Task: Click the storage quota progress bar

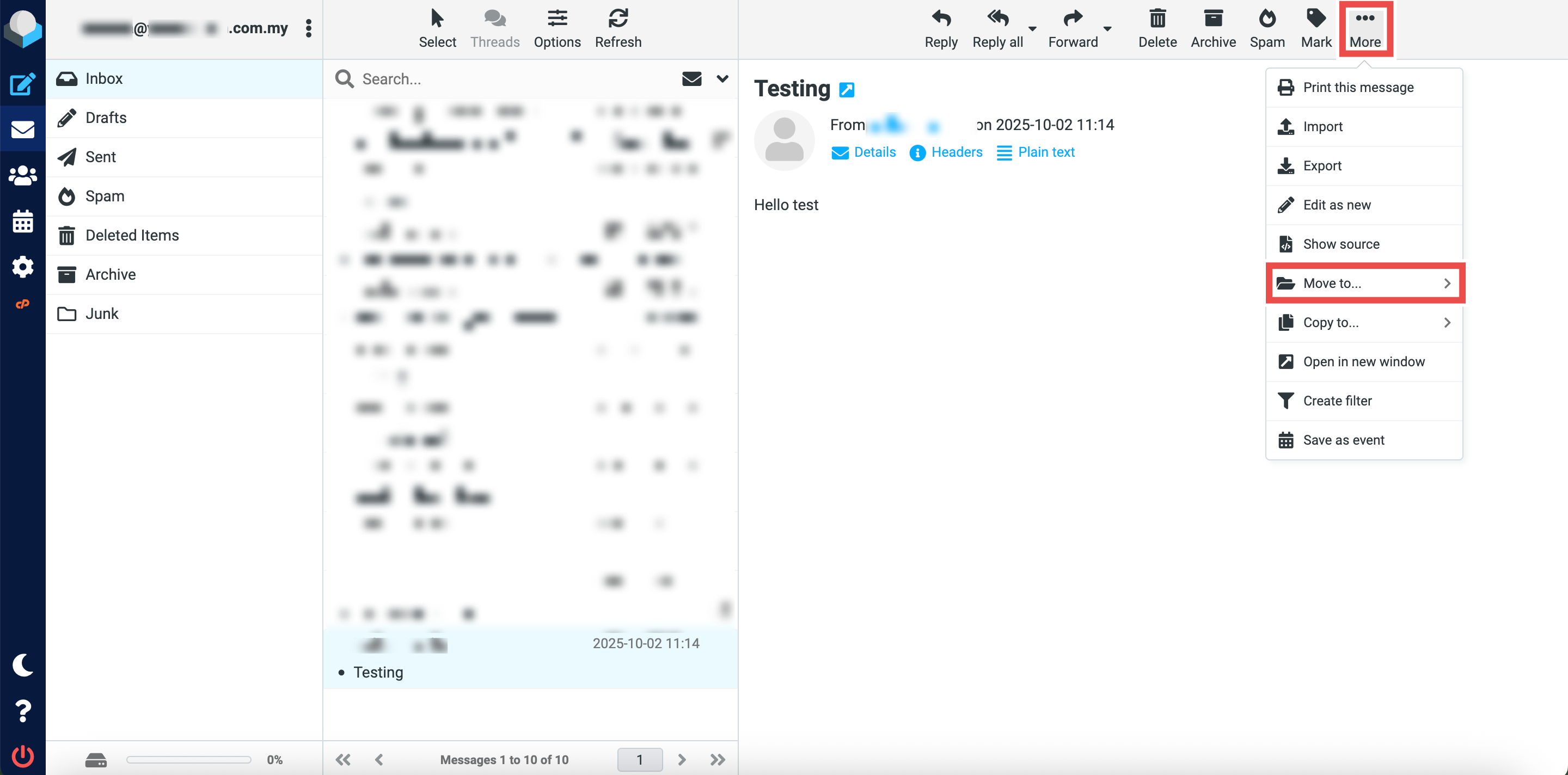Action: (x=189, y=759)
